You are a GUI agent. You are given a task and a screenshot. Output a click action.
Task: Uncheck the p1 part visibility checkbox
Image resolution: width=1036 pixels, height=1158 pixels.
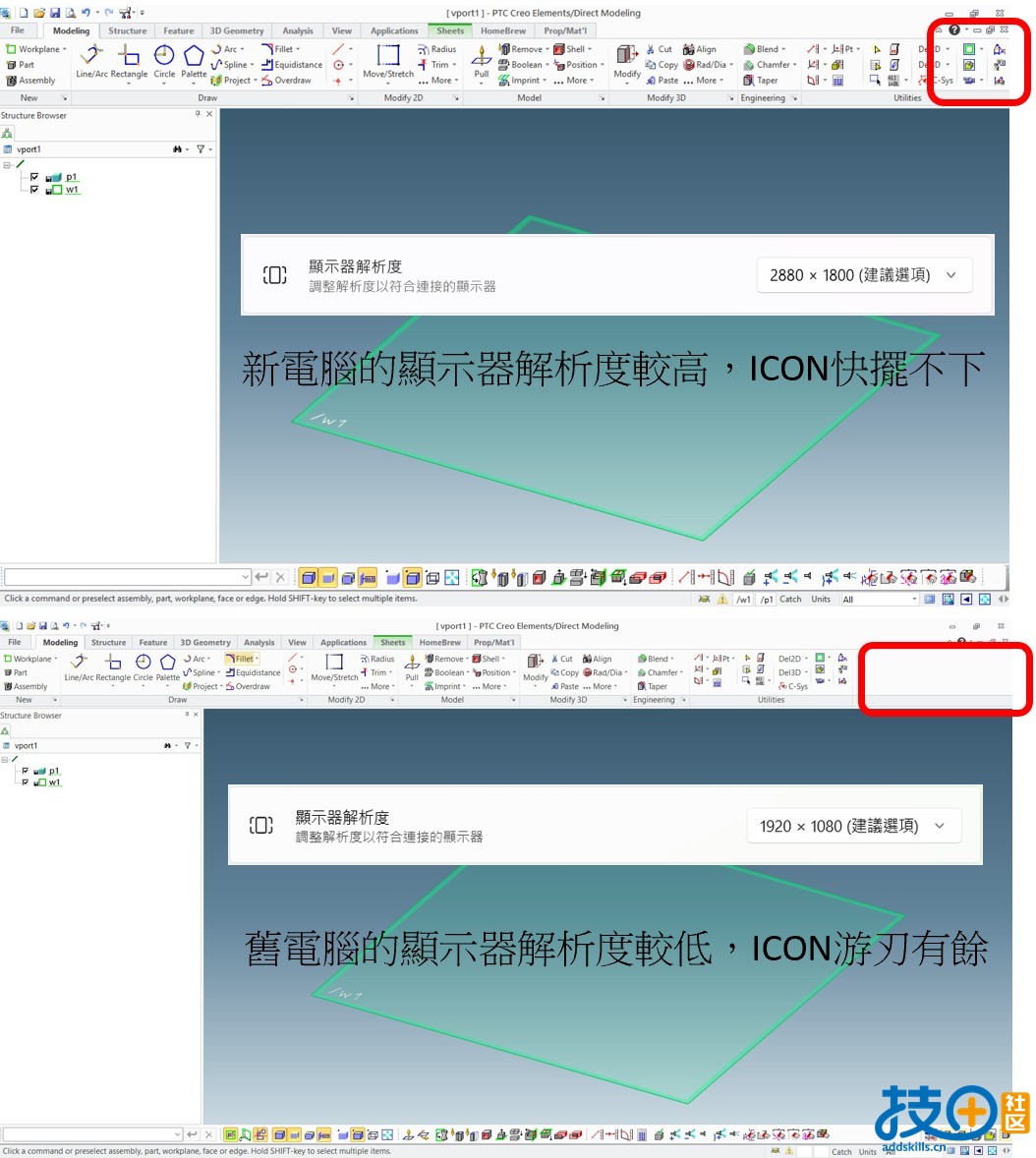point(34,177)
